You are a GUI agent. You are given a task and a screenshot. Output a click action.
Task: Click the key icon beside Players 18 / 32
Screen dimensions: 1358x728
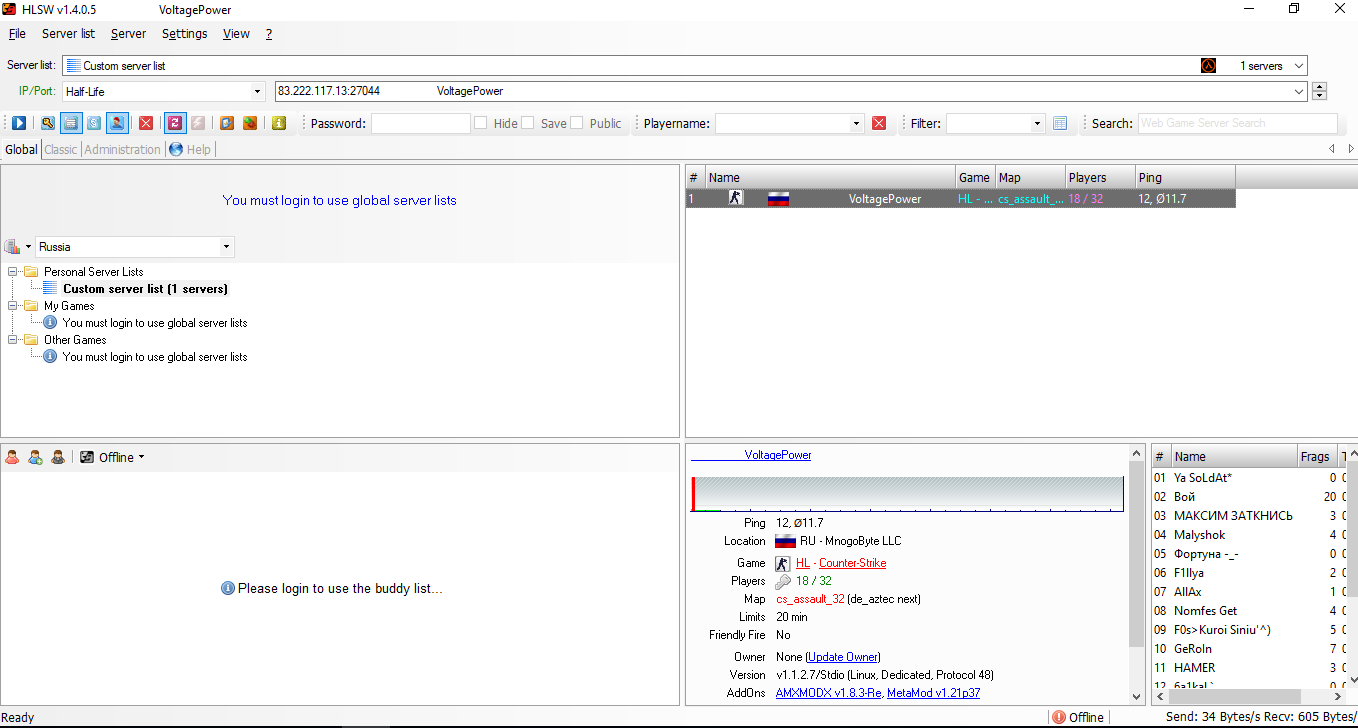coord(783,581)
